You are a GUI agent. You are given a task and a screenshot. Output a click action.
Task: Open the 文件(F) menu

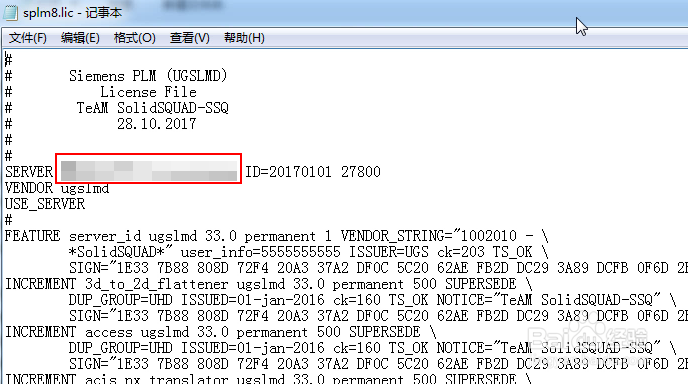pyautogui.click(x=28, y=38)
